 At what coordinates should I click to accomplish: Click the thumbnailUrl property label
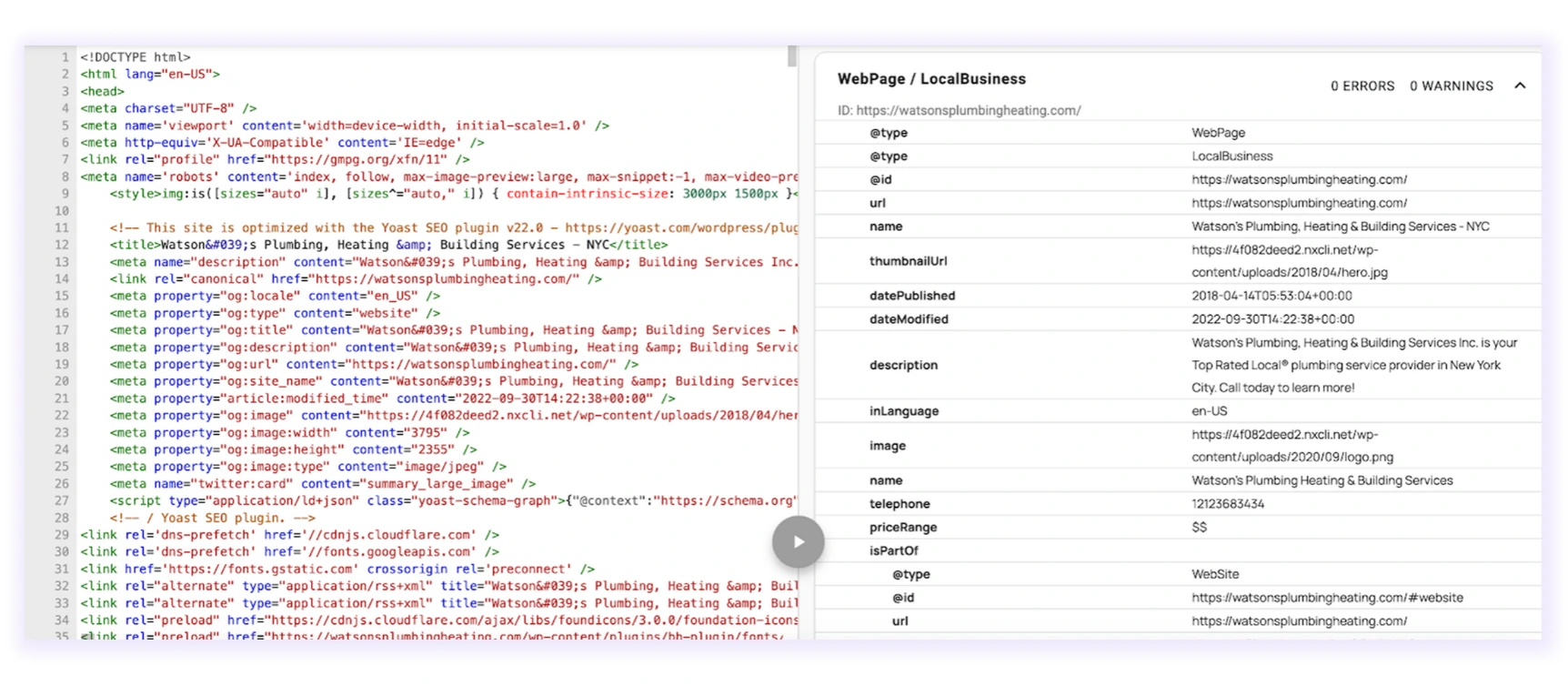pos(908,261)
